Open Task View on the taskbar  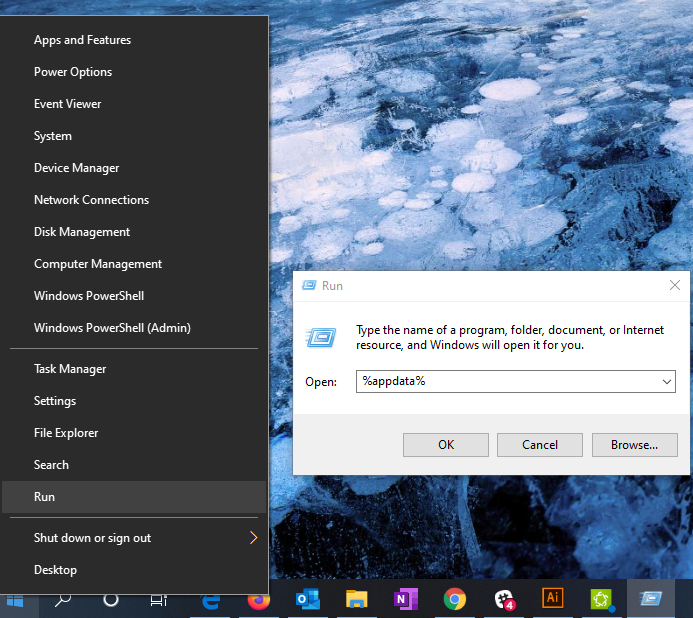pyautogui.click(x=159, y=600)
